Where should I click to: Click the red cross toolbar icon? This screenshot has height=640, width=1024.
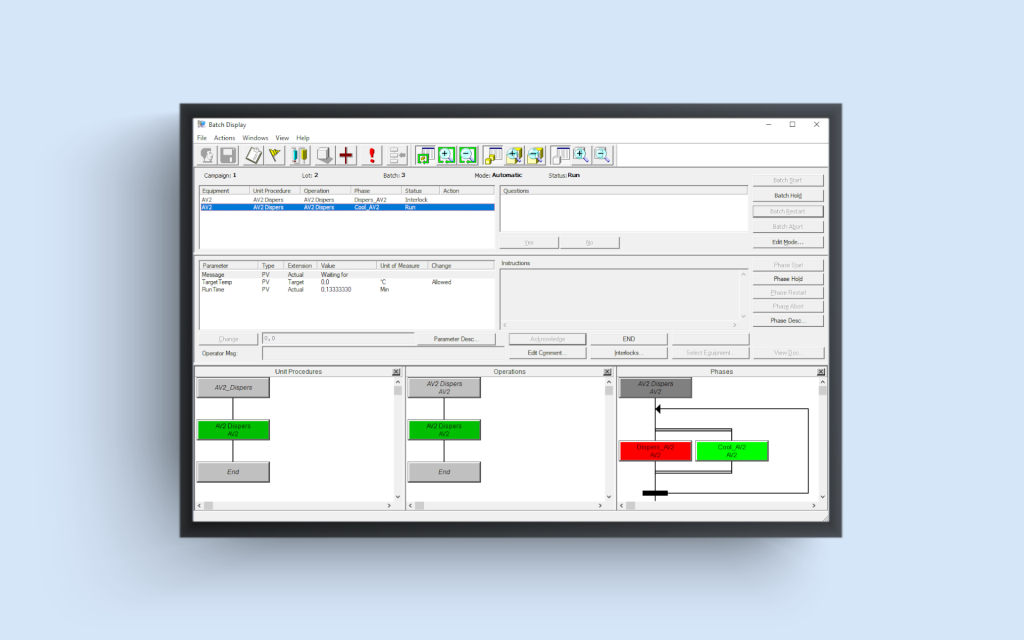pos(347,155)
